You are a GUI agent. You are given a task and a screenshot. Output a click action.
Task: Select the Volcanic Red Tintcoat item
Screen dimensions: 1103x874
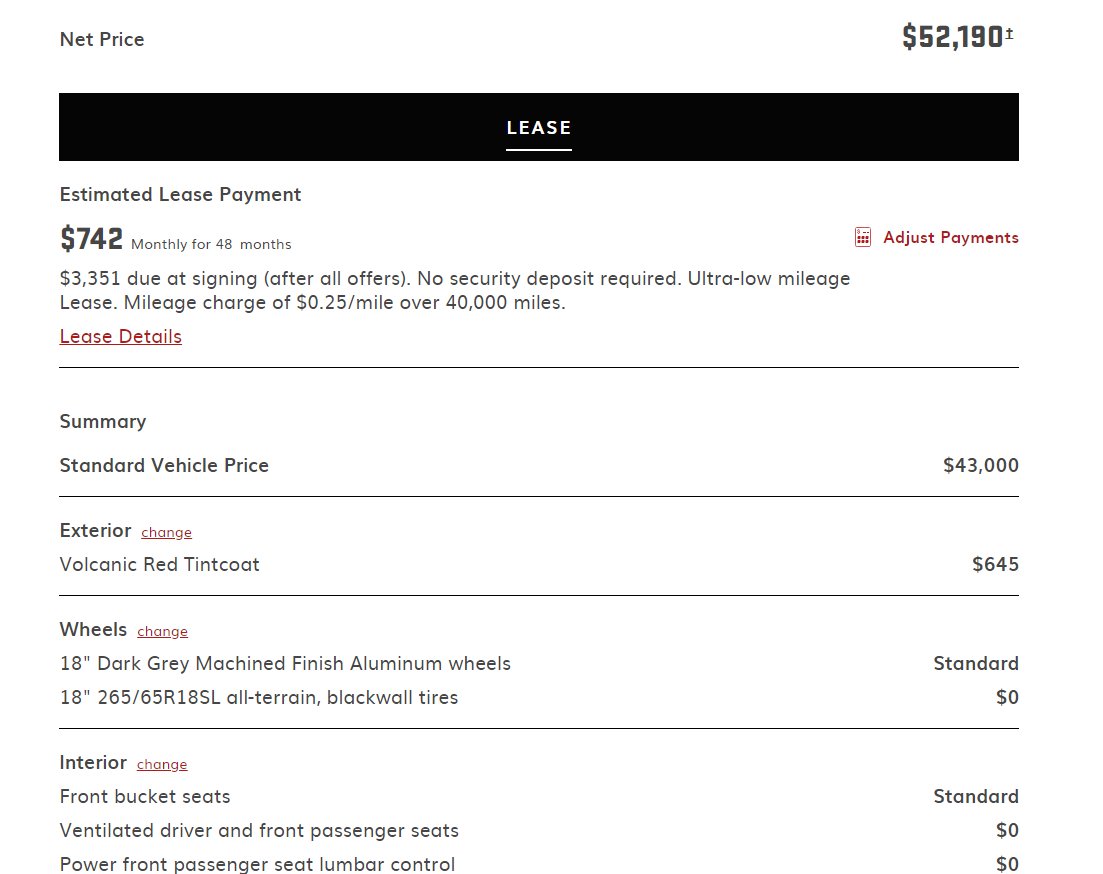(x=160, y=564)
